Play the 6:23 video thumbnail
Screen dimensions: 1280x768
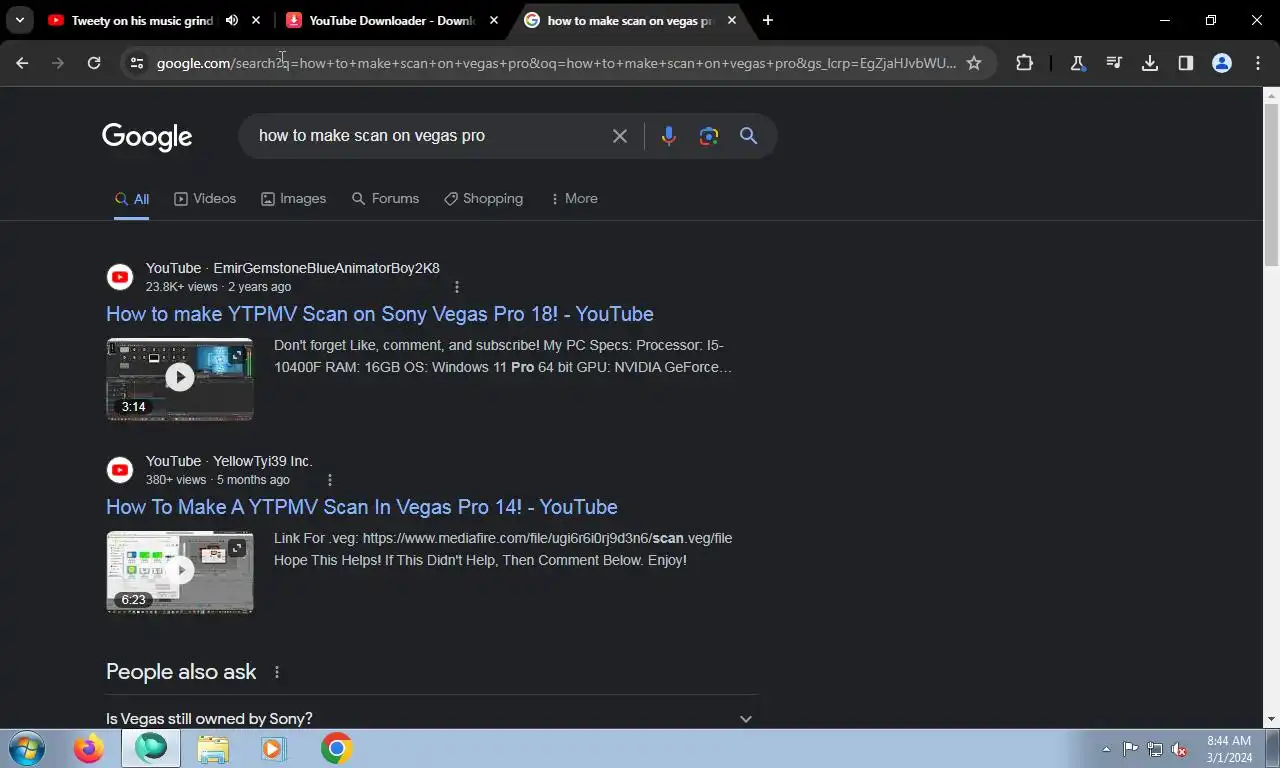180,571
